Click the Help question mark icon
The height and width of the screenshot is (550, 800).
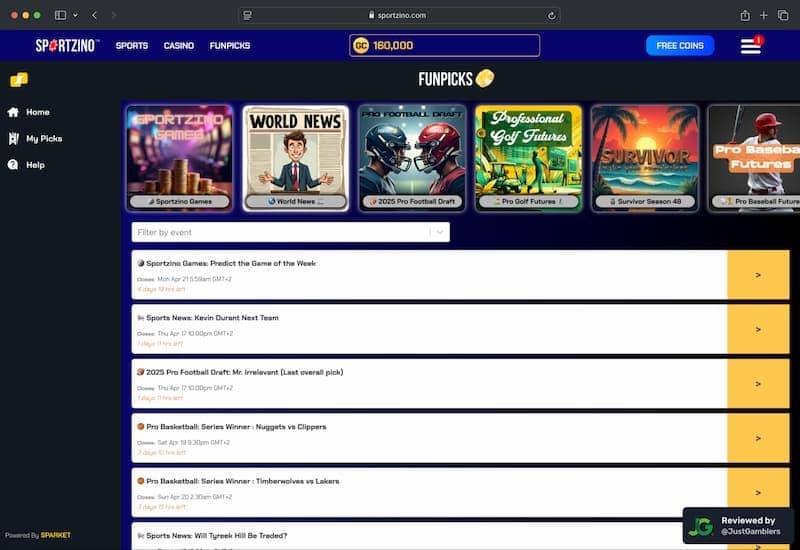(x=13, y=165)
